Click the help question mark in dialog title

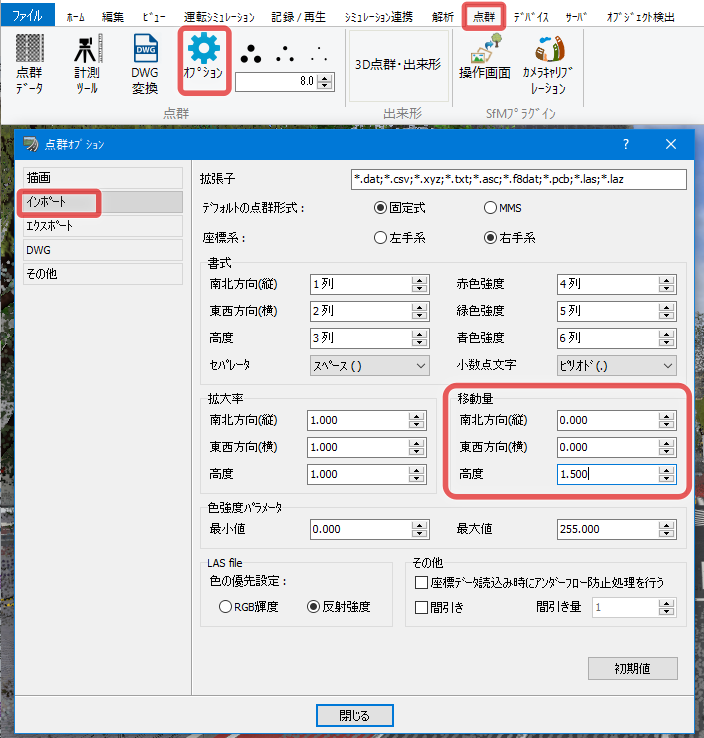click(625, 144)
